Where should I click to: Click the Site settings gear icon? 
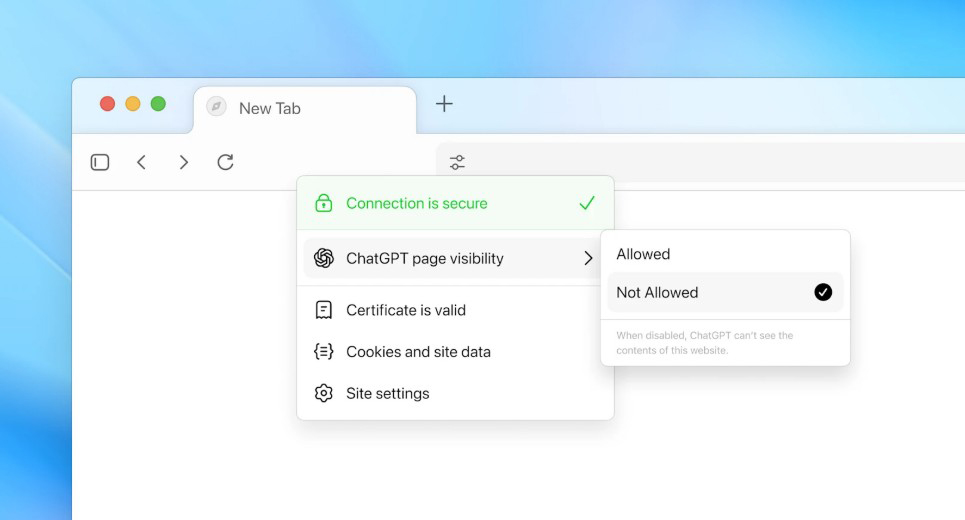click(323, 393)
